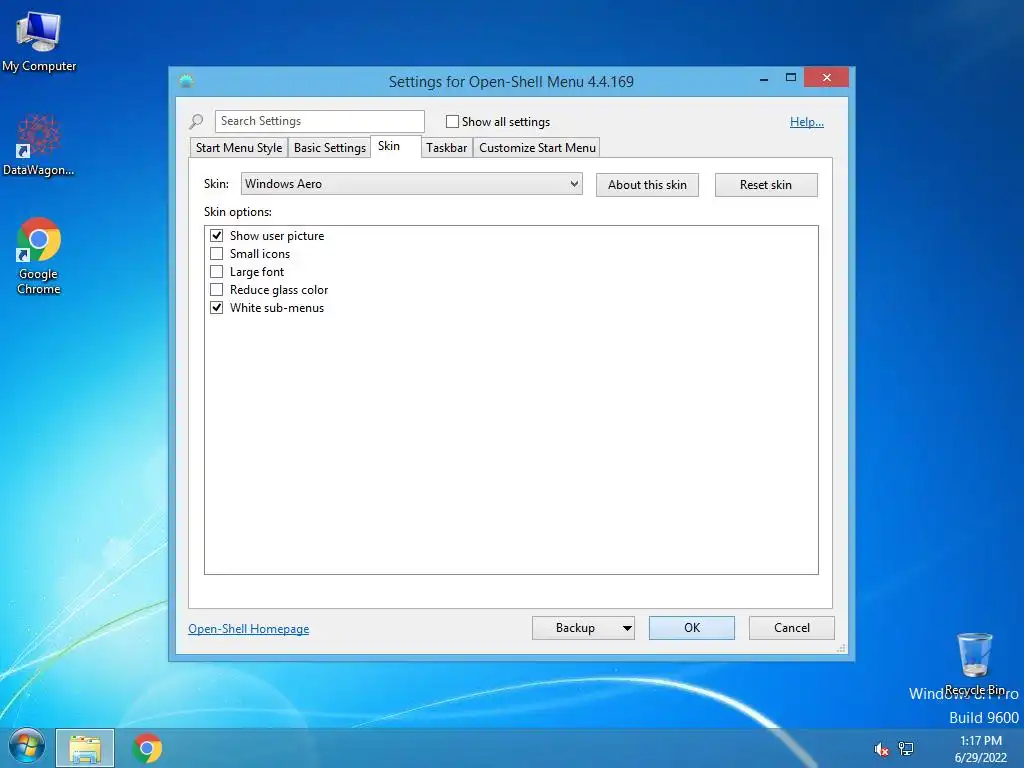
Task: Select the Skin tab
Action: (x=394, y=146)
